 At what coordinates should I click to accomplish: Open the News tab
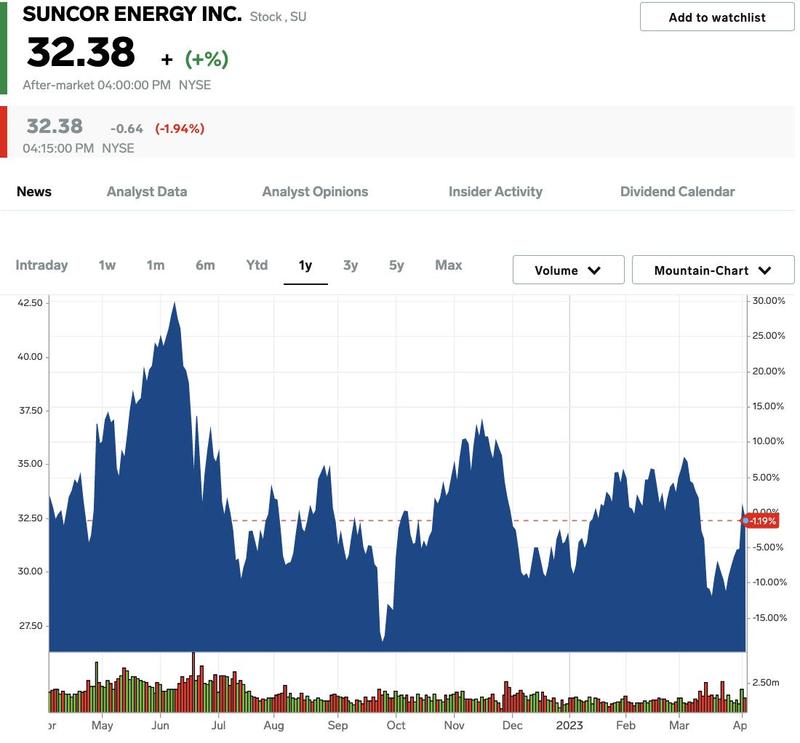pos(34,191)
